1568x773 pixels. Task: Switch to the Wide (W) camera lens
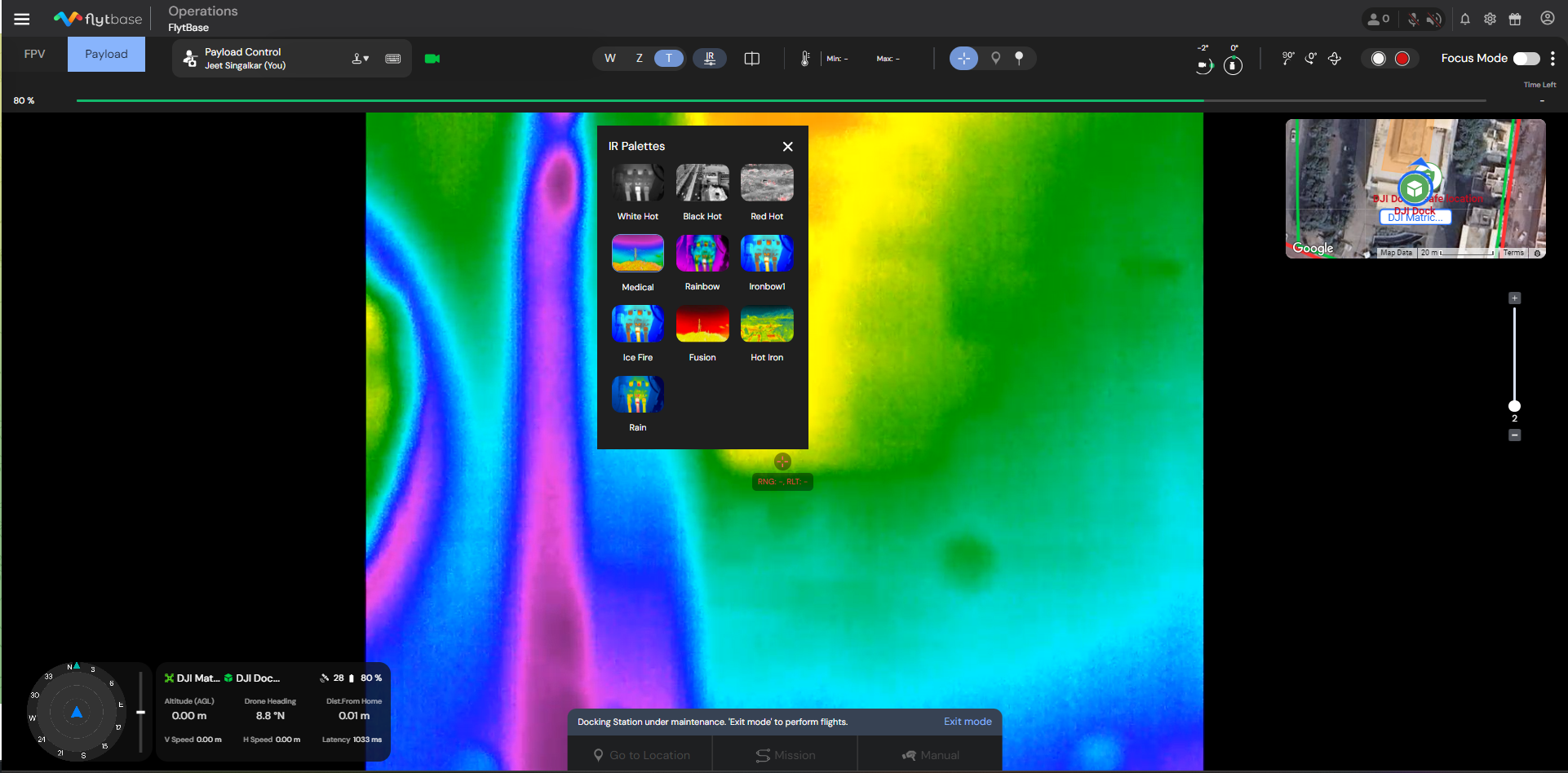pos(610,59)
